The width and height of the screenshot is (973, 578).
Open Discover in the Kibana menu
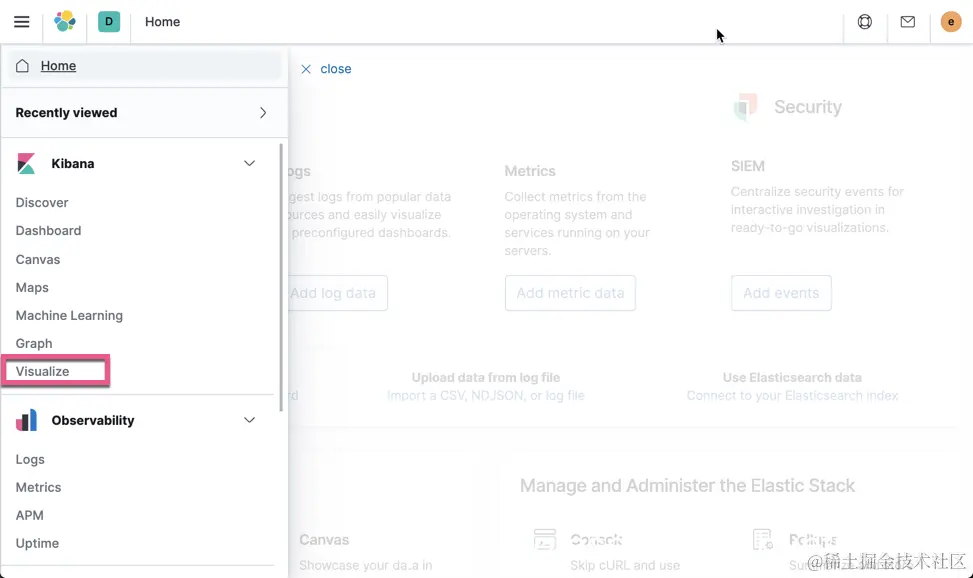pos(42,202)
